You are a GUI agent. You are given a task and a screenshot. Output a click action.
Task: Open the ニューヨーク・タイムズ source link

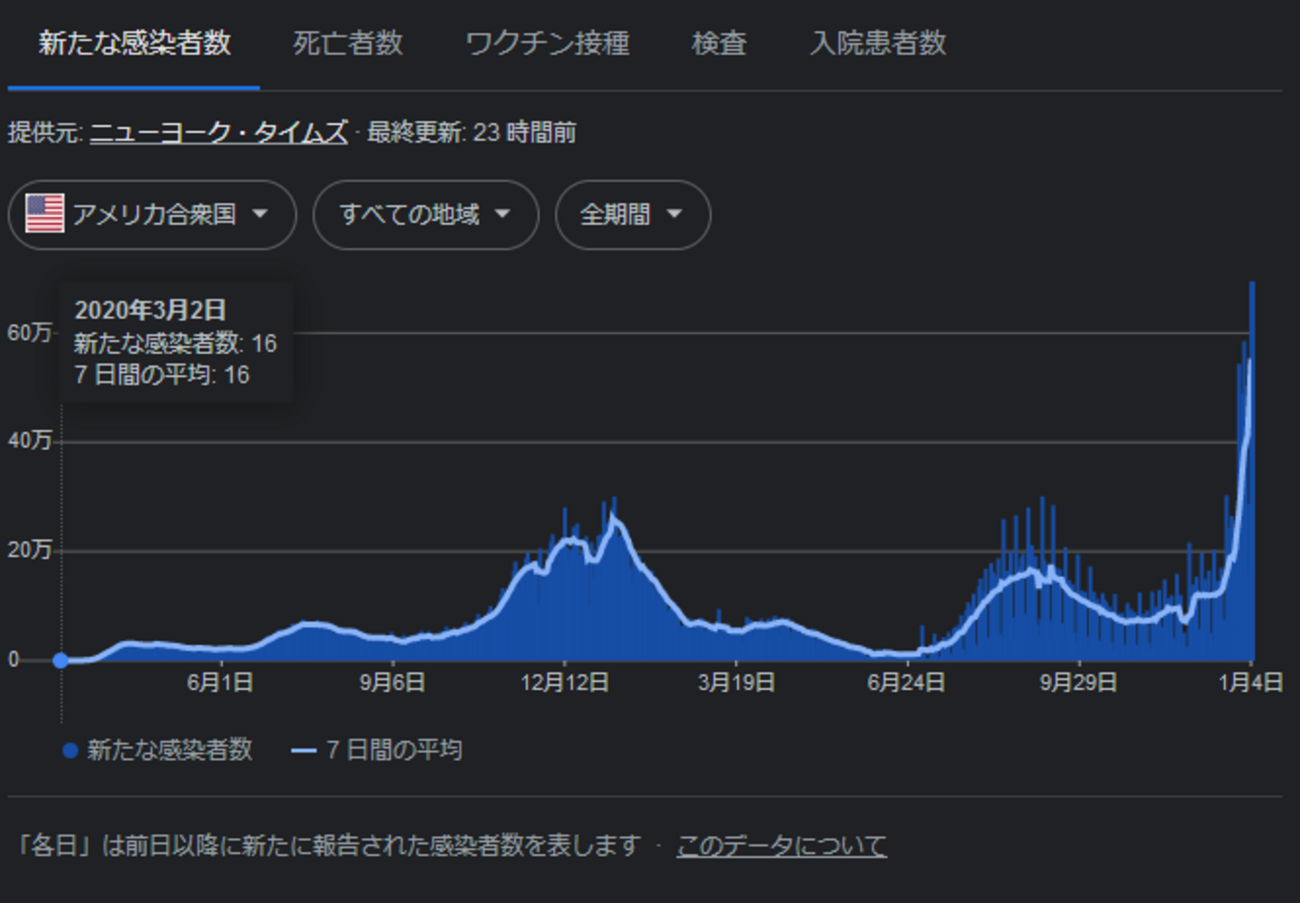pos(219,132)
